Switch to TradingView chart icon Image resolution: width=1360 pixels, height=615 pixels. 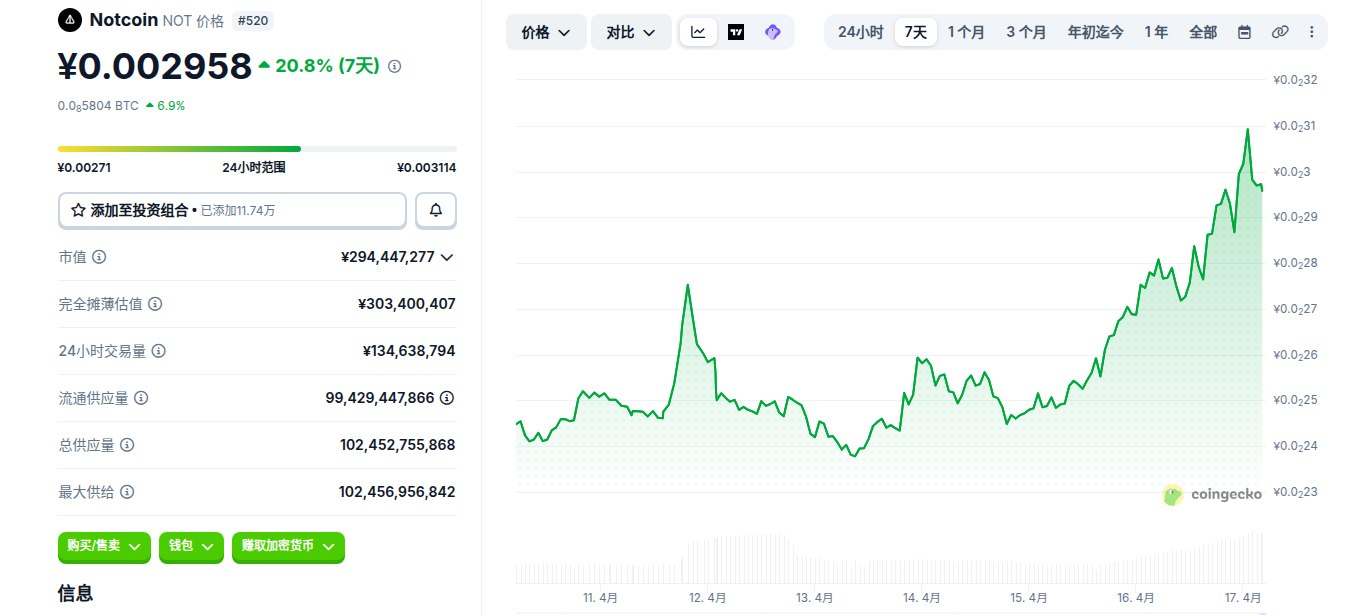[736, 32]
